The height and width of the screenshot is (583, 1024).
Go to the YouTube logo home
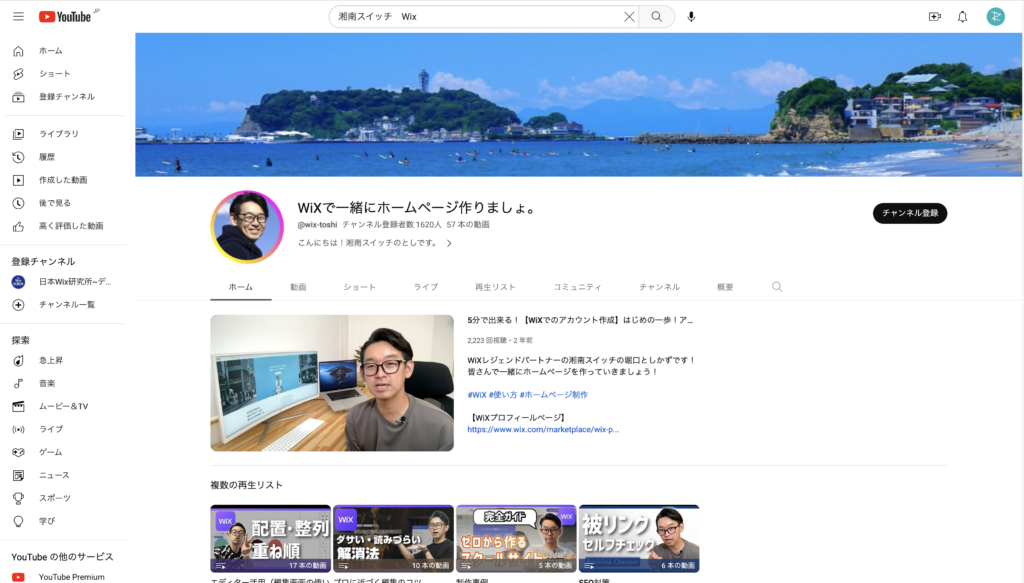point(65,16)
